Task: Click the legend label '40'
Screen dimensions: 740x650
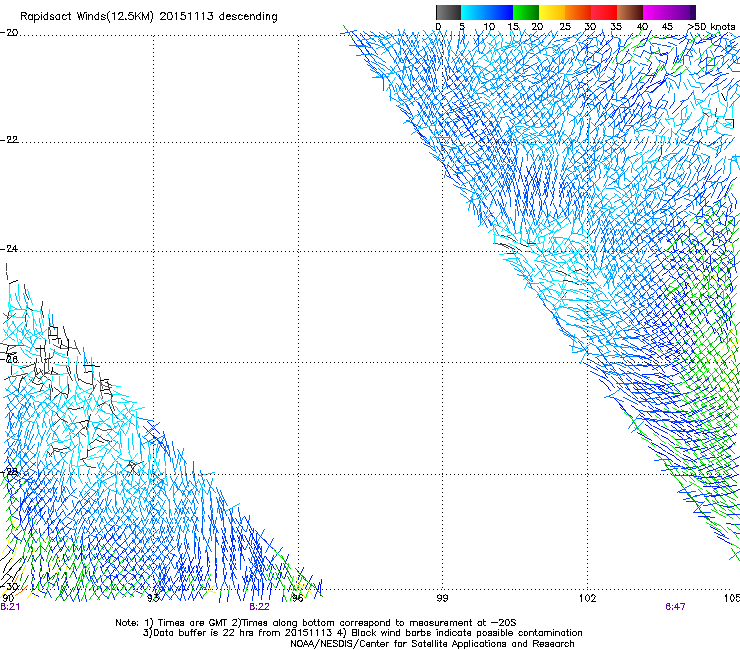Action: pos(642,26)
